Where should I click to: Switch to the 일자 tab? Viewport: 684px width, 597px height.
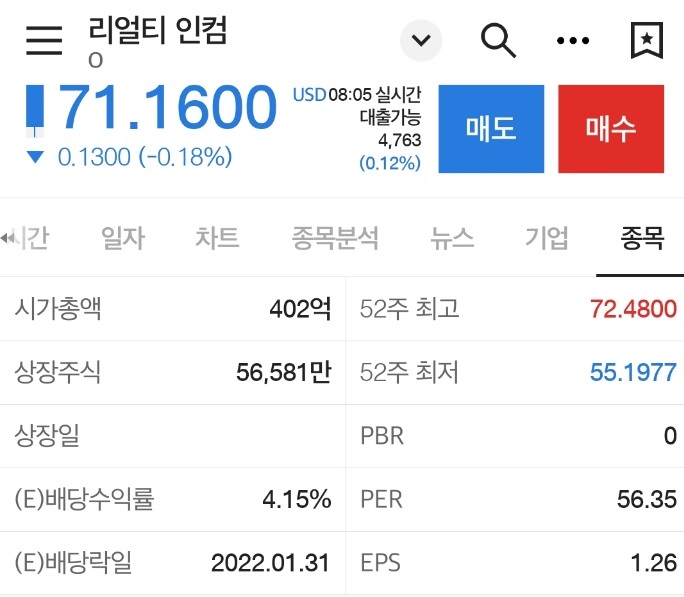123,238
